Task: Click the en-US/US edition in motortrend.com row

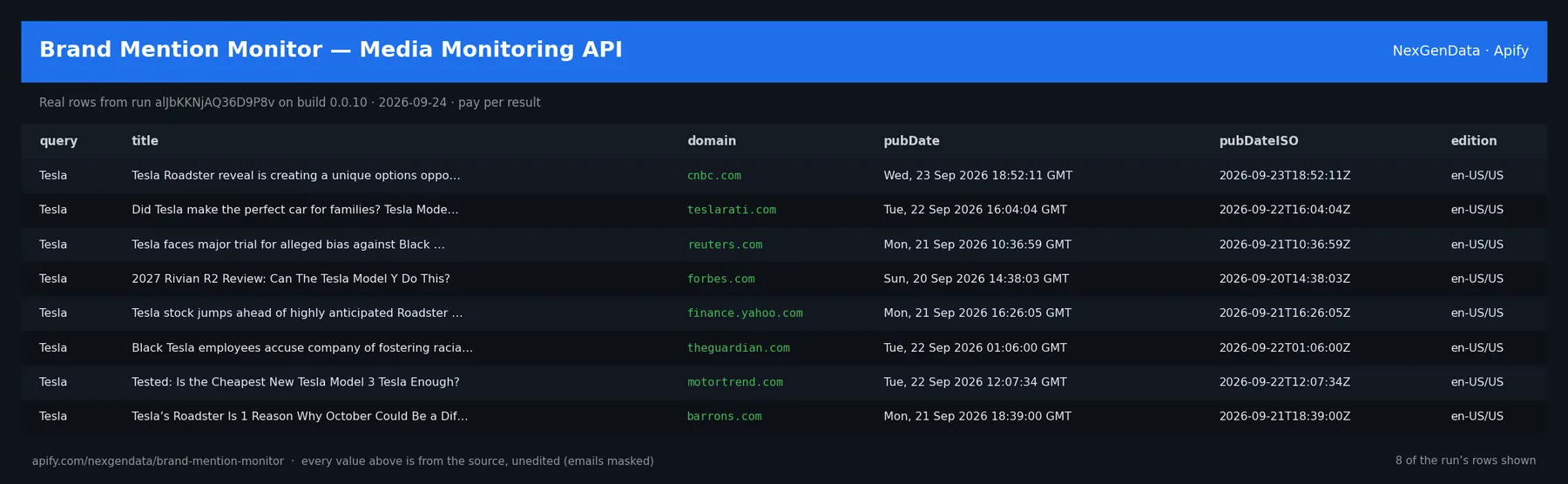Action: 1477,381
